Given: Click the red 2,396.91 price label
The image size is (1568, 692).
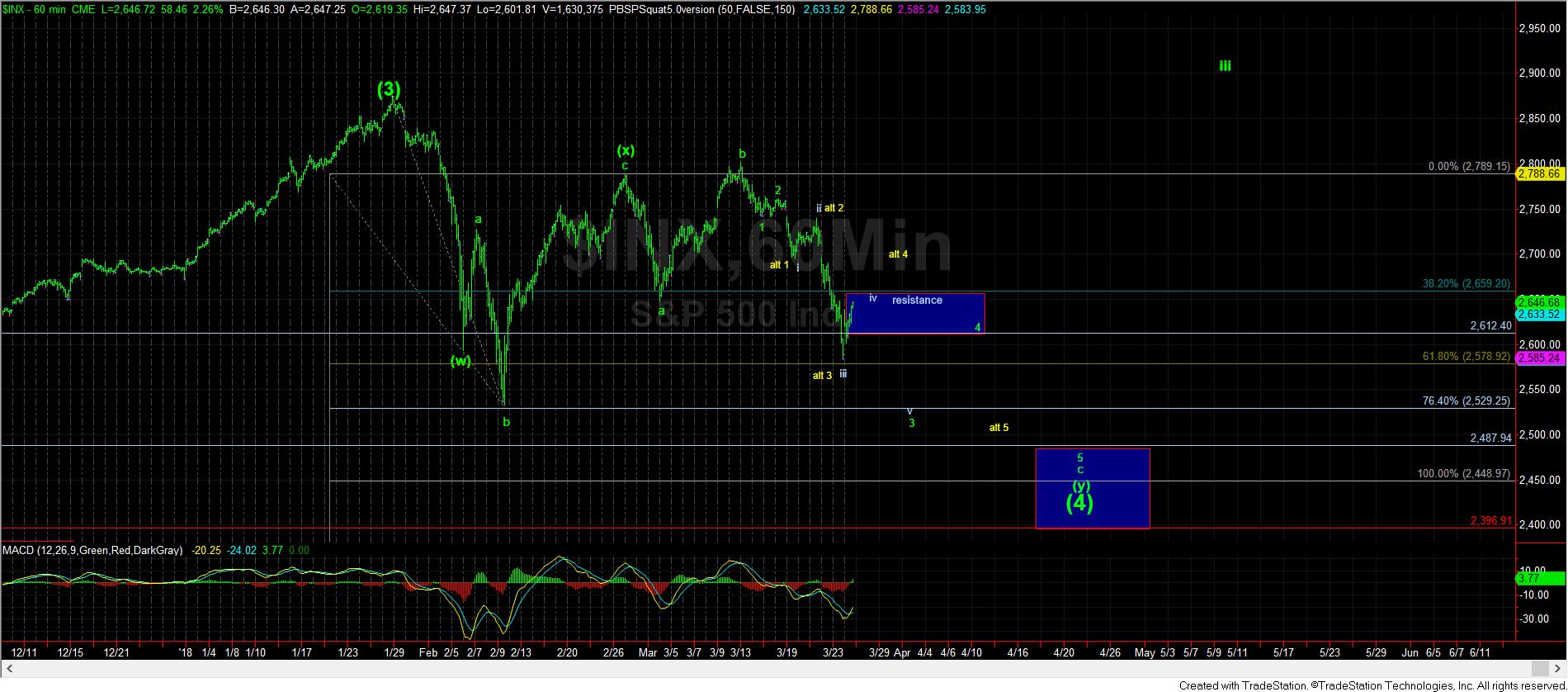Looking at the screenshot, I should pyautogui.click(x=1490, y=521).
